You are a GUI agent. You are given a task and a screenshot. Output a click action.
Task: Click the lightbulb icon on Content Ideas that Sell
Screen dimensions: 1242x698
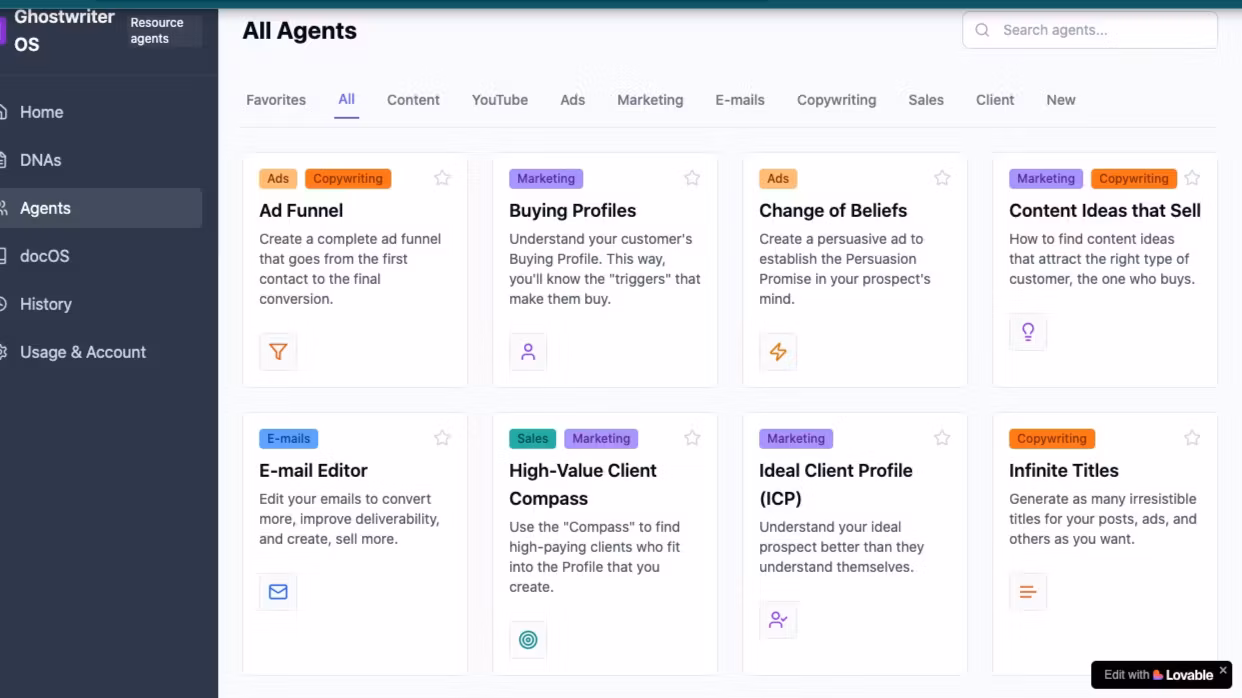(1028, 332)
